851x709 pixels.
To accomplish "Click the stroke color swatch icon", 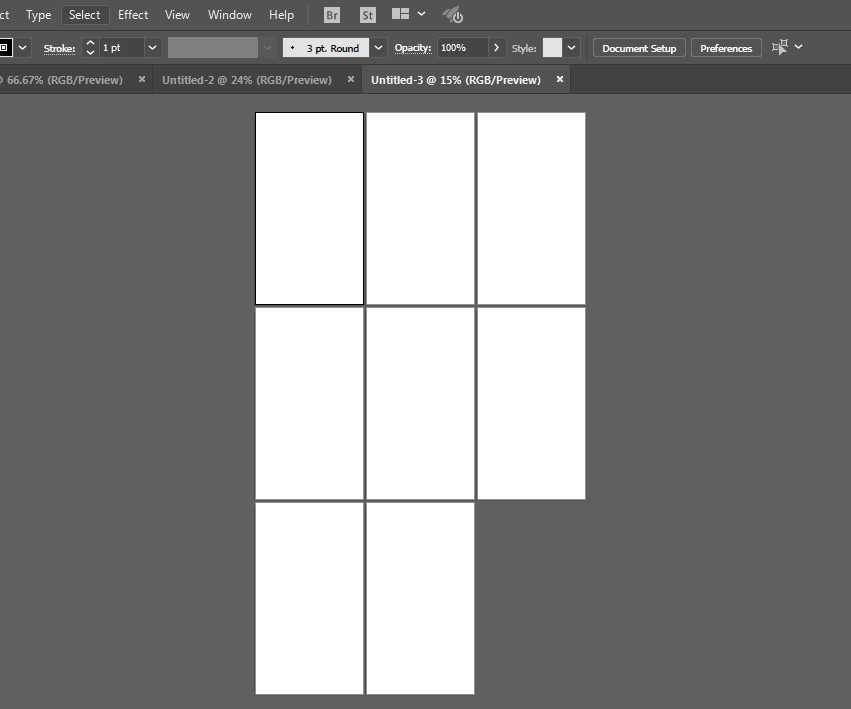I will 5,47.
